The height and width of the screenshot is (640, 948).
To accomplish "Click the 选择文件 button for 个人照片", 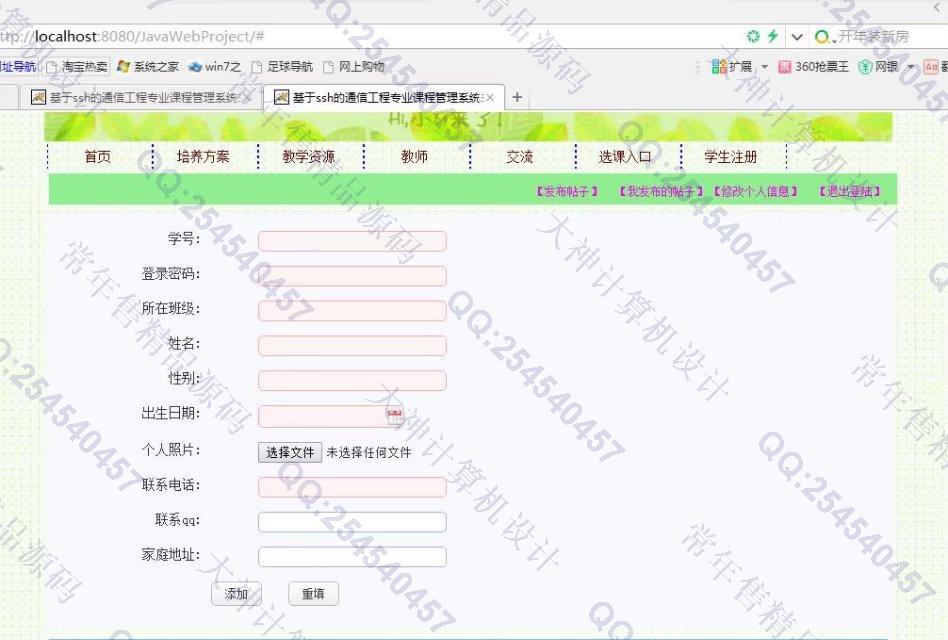I will (290, 453).
